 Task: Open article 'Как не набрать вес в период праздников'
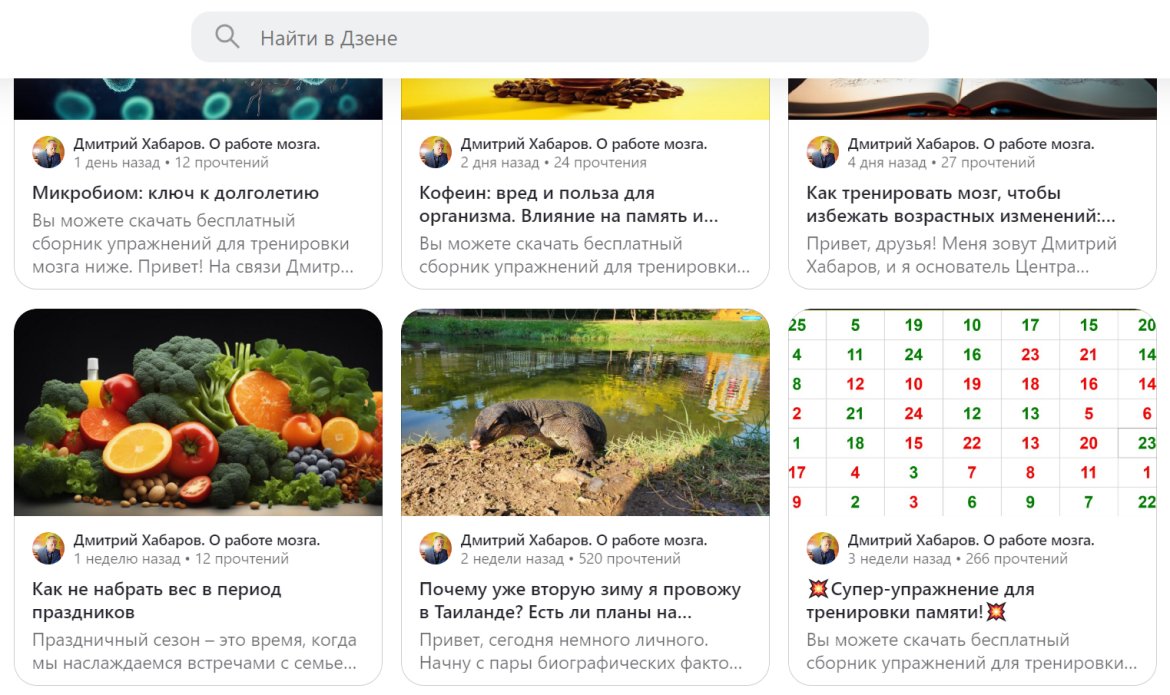point(157,601)
